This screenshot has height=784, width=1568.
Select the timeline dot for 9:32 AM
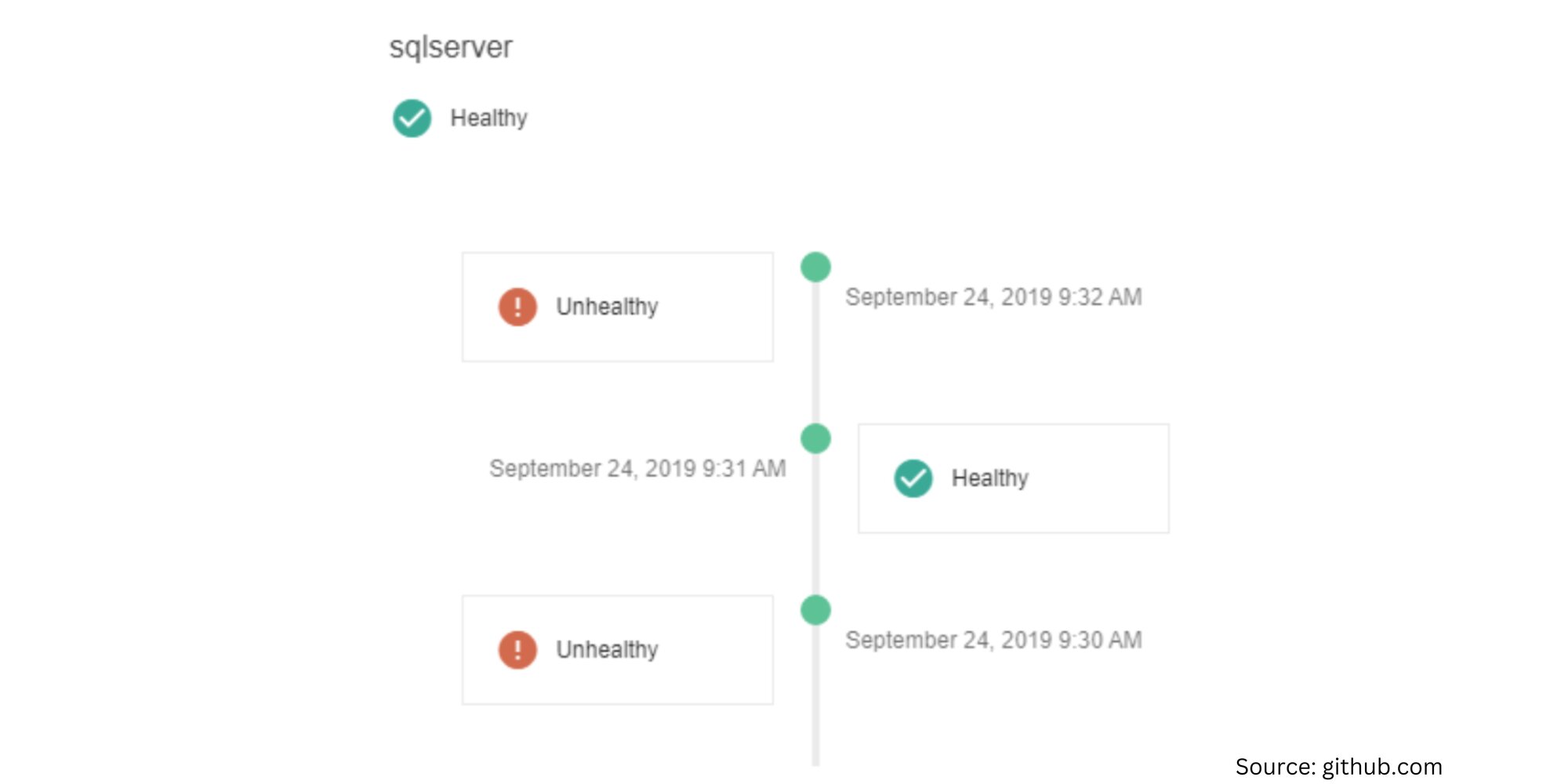[x=815, y=267]
